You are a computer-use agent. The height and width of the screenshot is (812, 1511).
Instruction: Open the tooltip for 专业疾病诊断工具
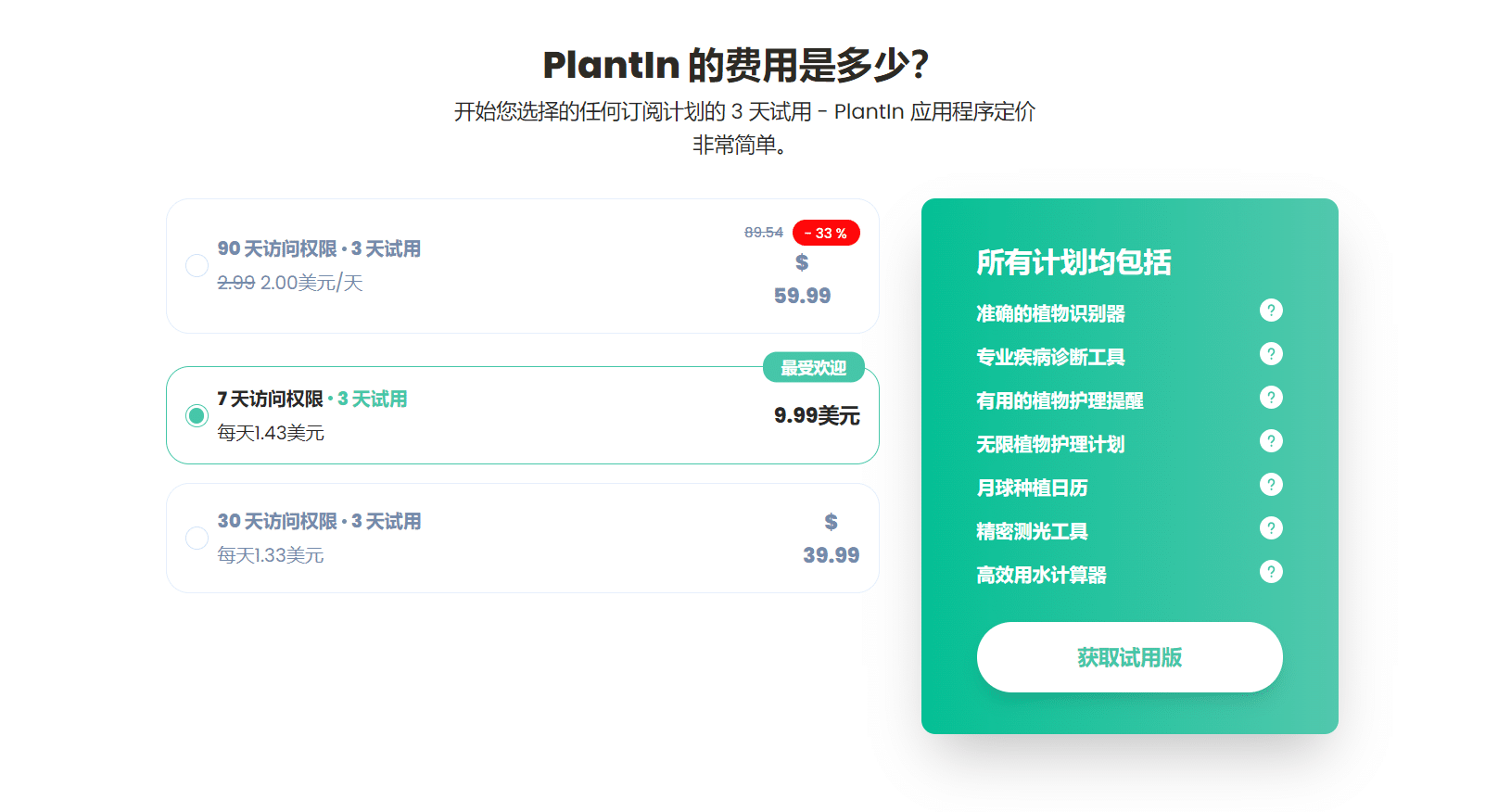pyautogui.click(x=1272, y=354)
